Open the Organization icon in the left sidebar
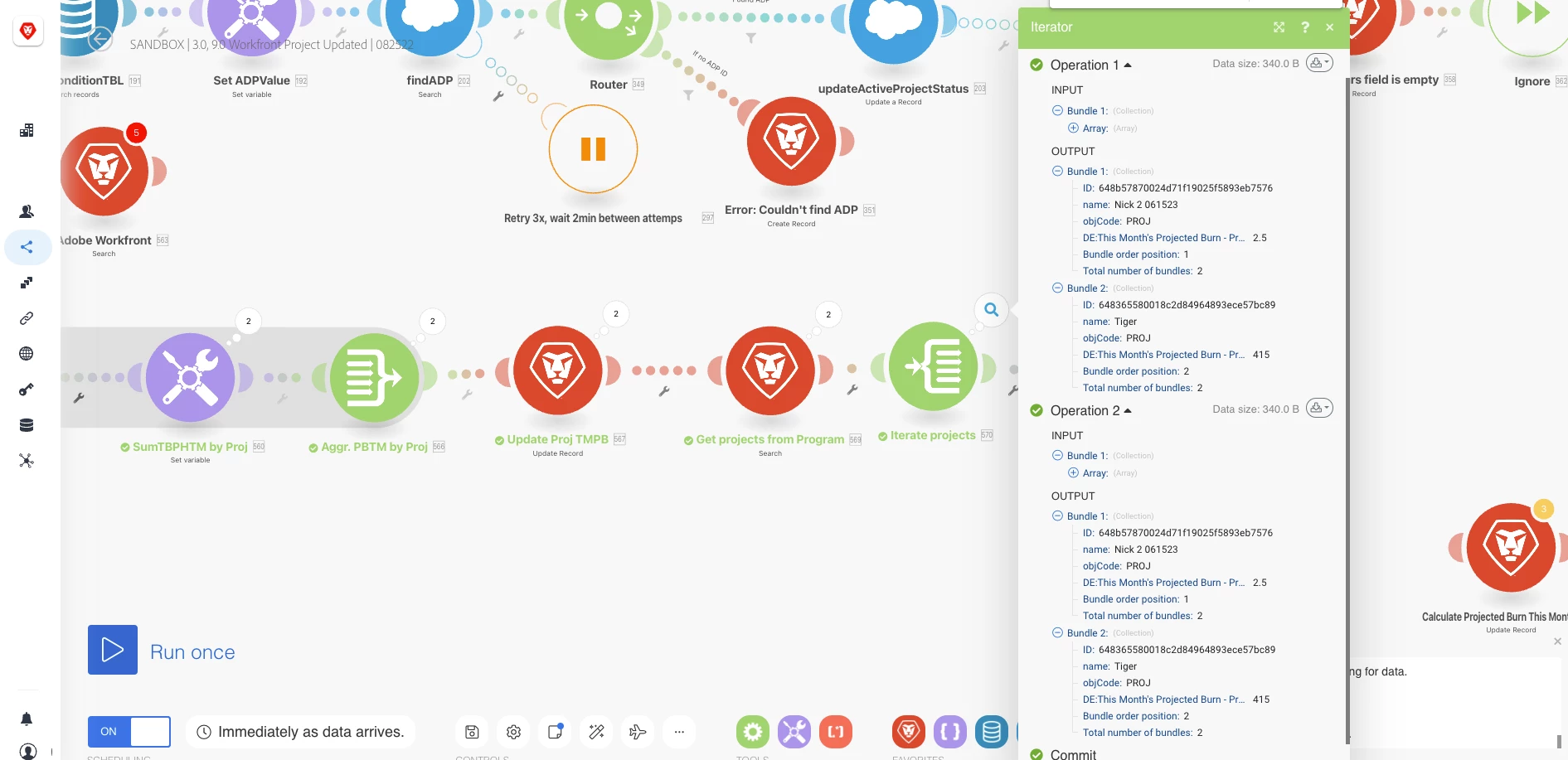Screen dimensions: 1568x760 click(x=27, y=130)
